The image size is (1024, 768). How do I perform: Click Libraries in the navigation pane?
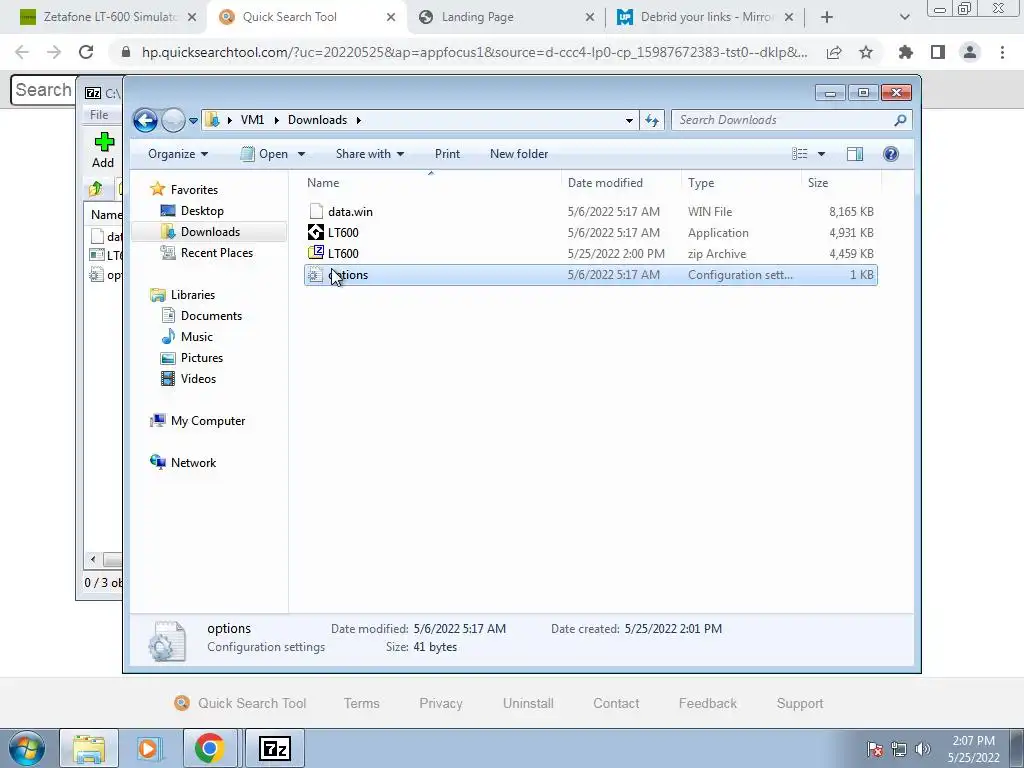tap(193, 295)
